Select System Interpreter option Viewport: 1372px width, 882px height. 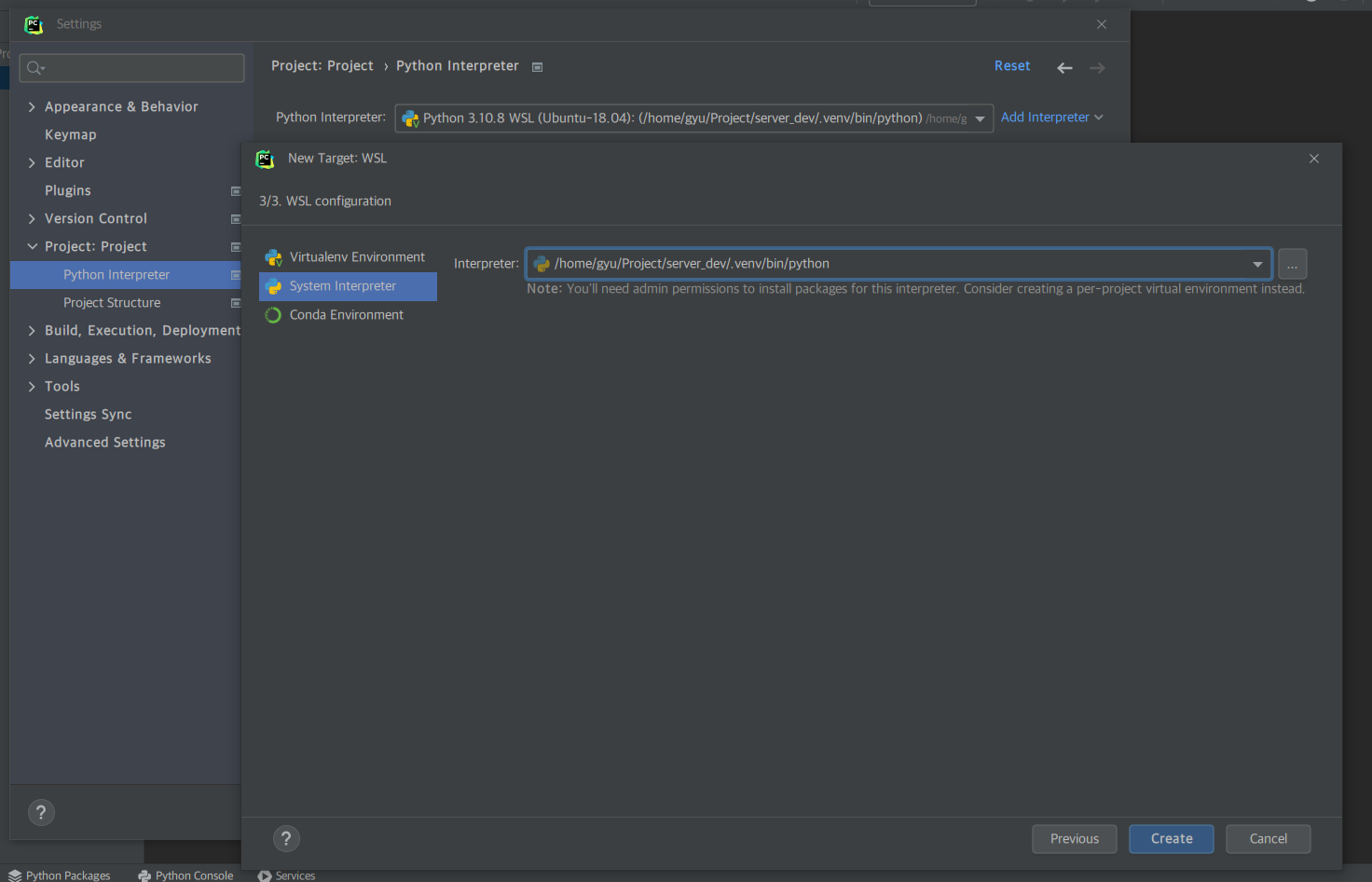pos(348,286)
